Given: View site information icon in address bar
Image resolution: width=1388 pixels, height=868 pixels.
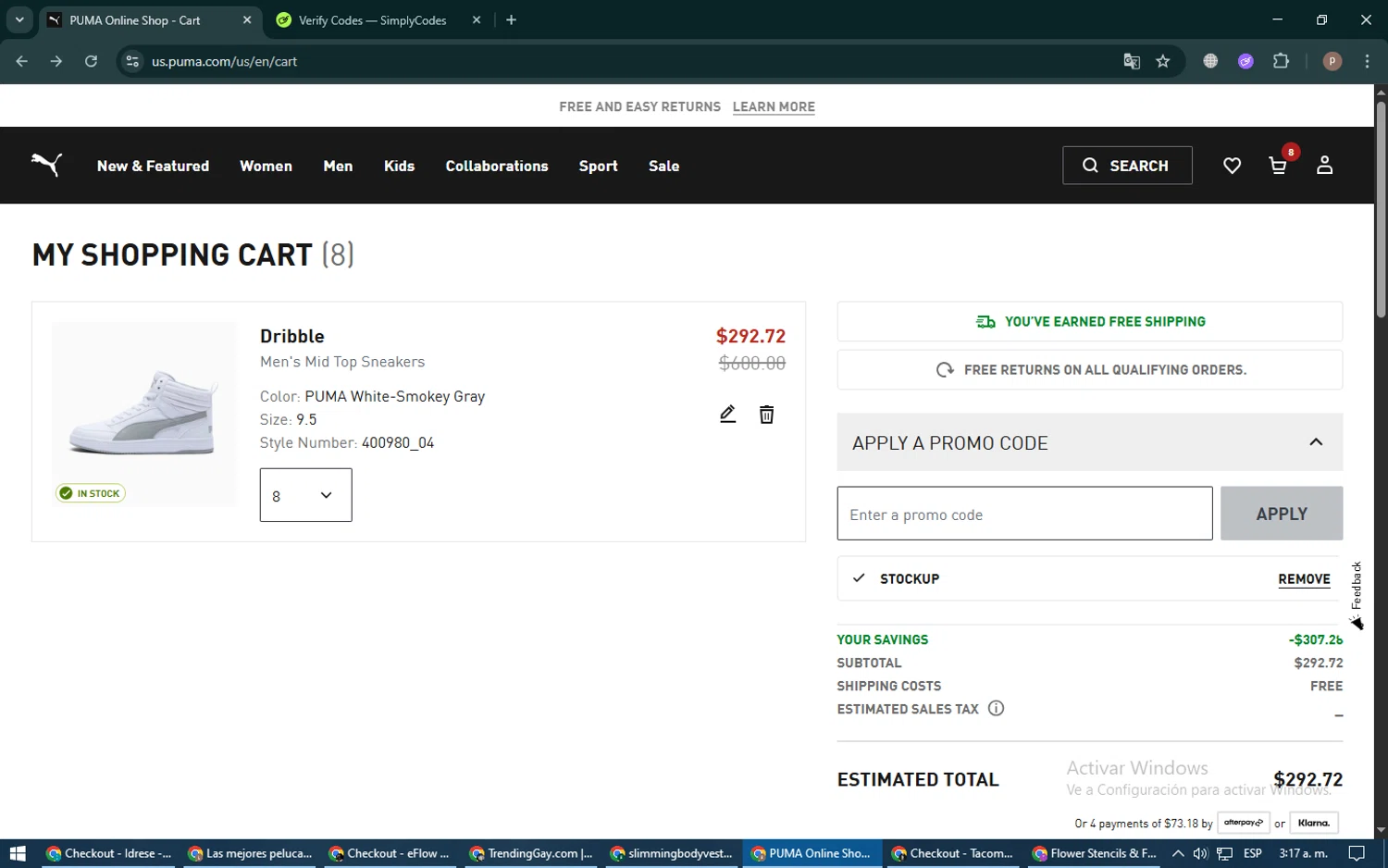Looking at the screenshot, I should click(132, 61).
